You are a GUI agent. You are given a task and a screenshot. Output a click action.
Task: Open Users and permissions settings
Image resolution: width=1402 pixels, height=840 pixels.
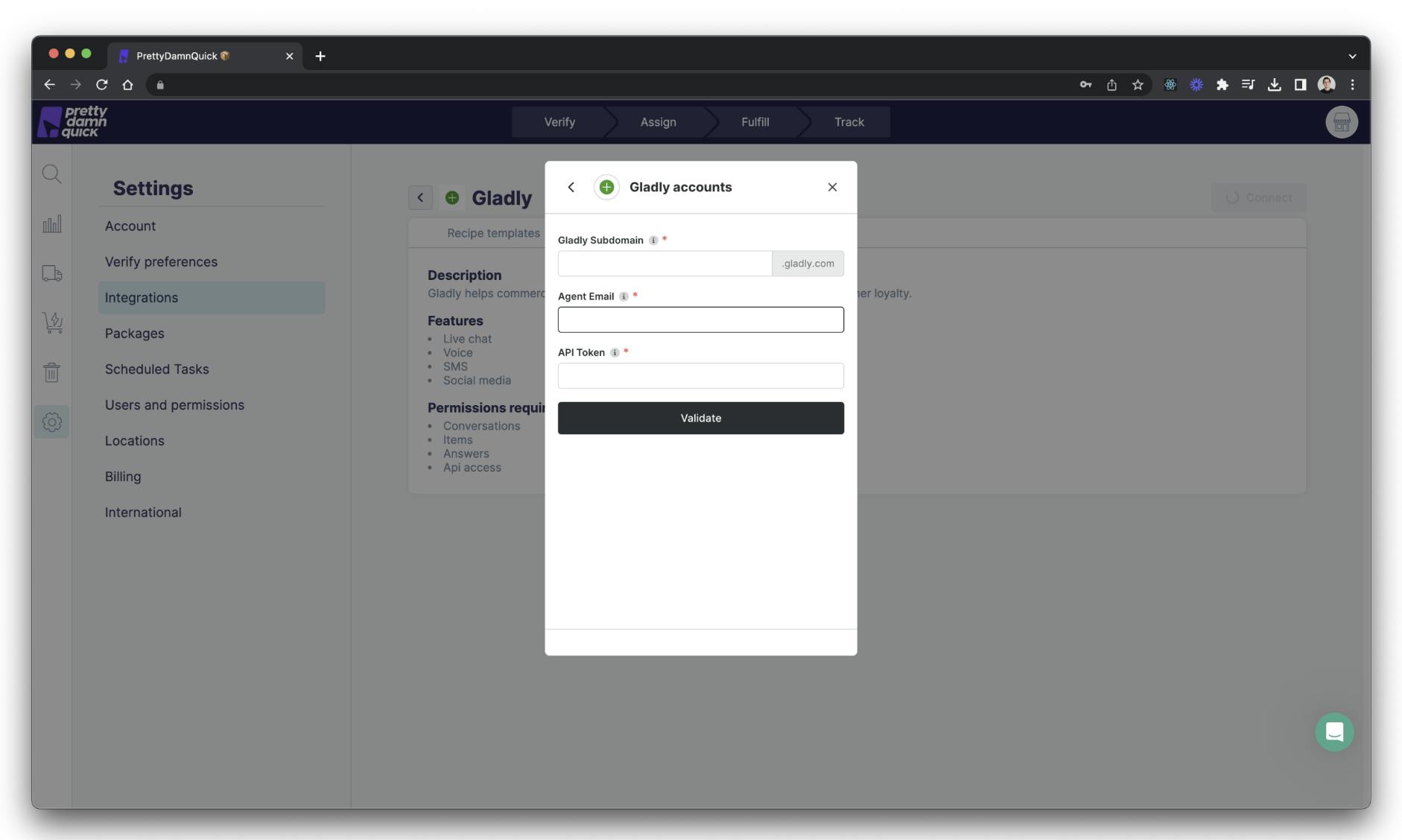212,405
